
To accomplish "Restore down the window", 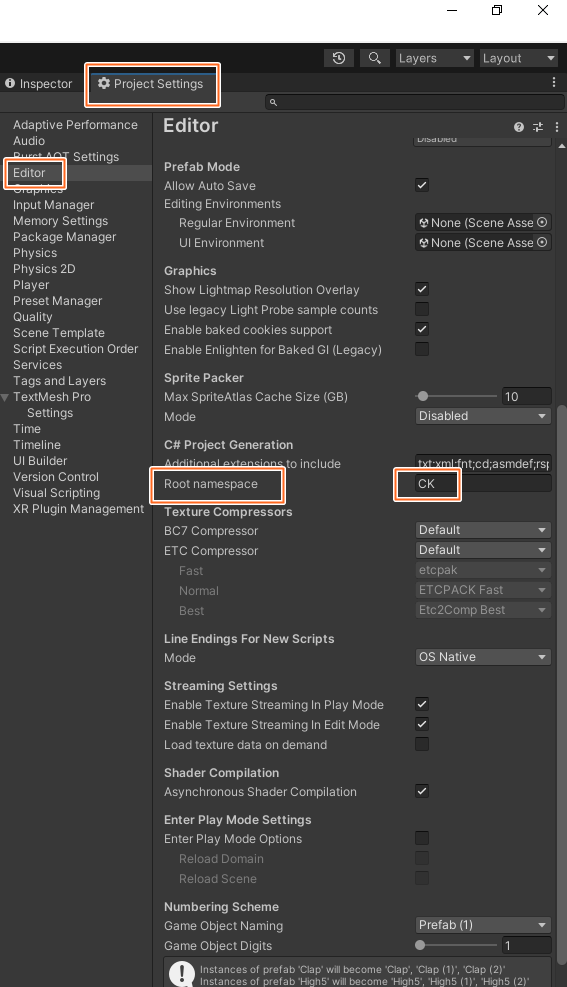I will coord(497,10).
